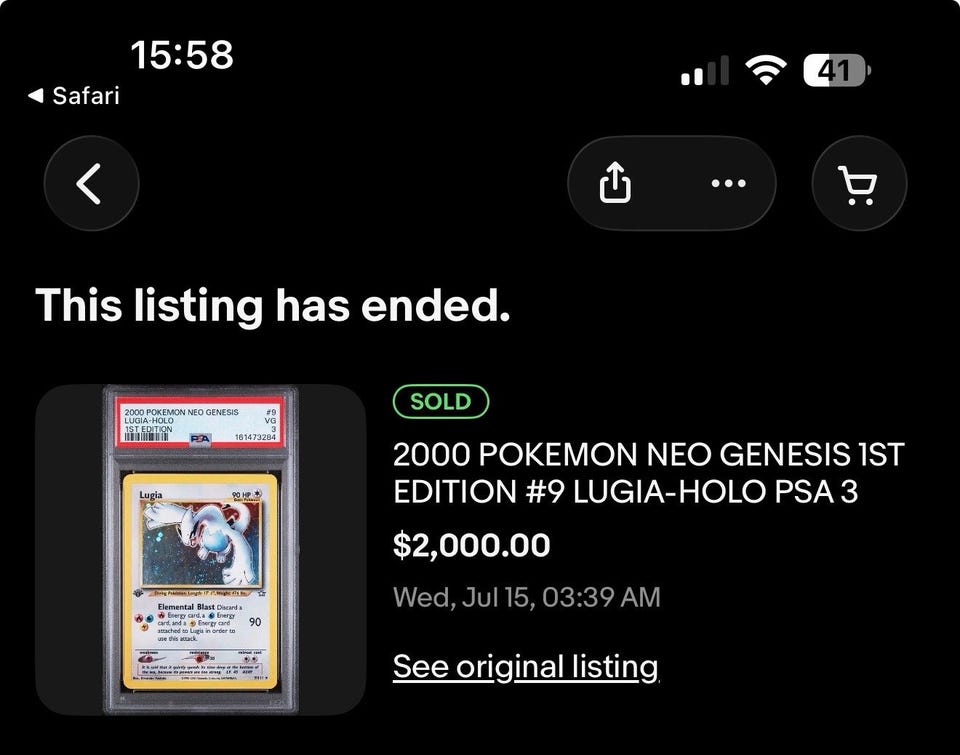Tap the share icon

pyautogui.click(x=615, y=182)
